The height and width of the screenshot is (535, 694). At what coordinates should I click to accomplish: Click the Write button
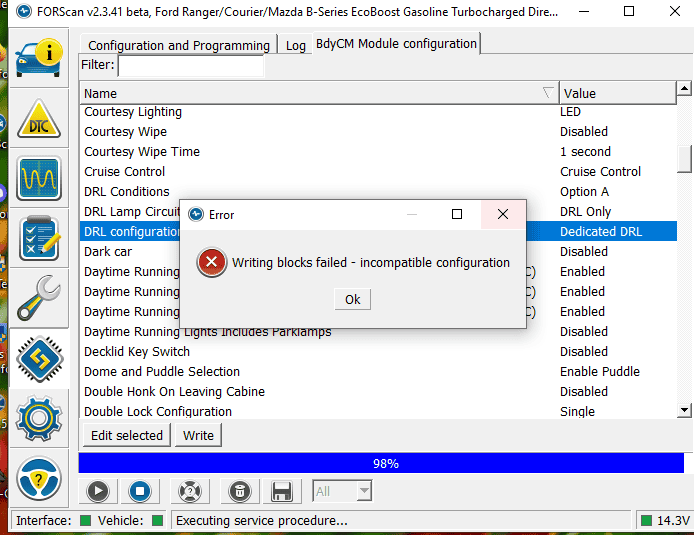[x=198, y=435]
